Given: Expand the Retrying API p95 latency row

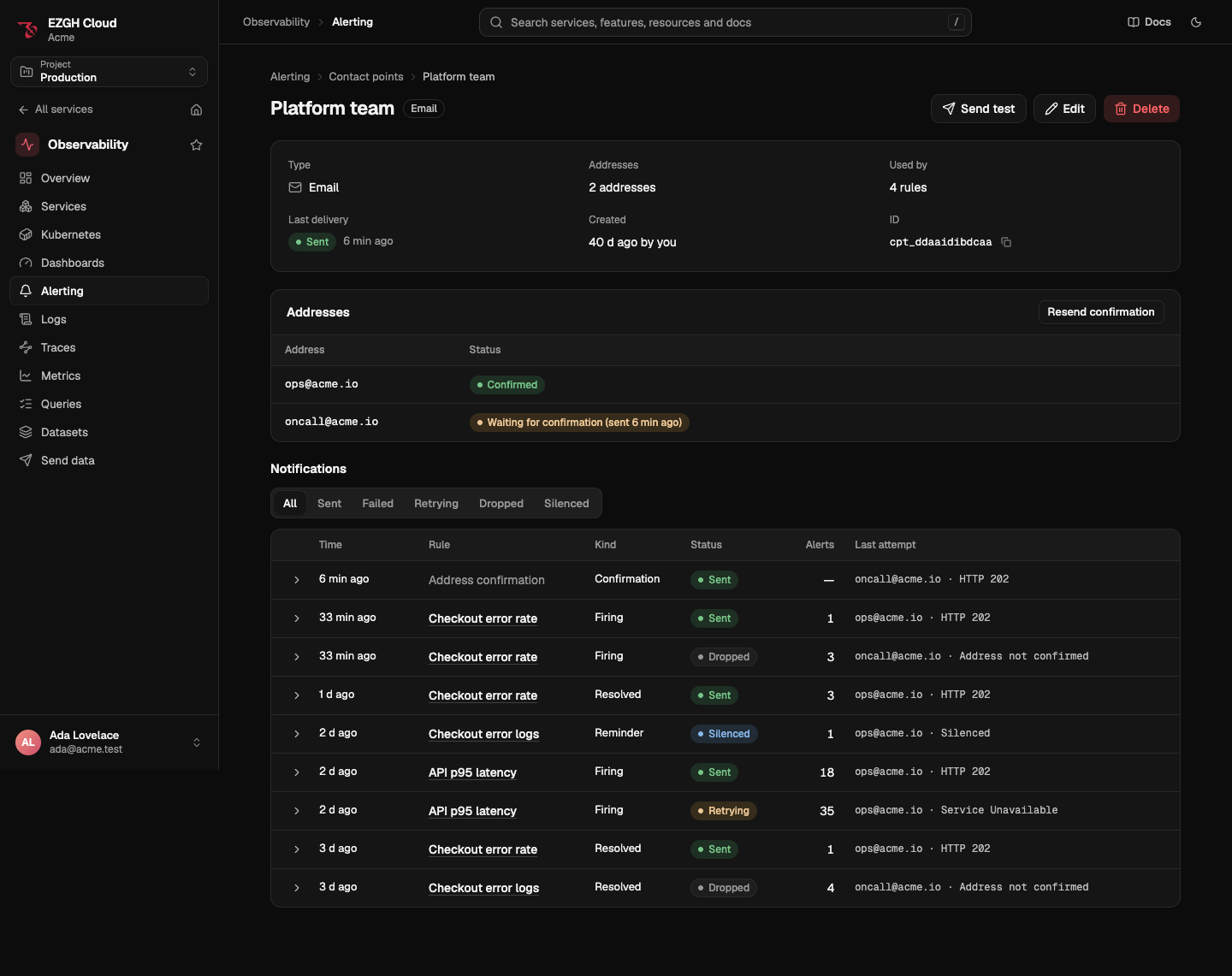Looking at the screenshot, I should (x=297, y=811).
